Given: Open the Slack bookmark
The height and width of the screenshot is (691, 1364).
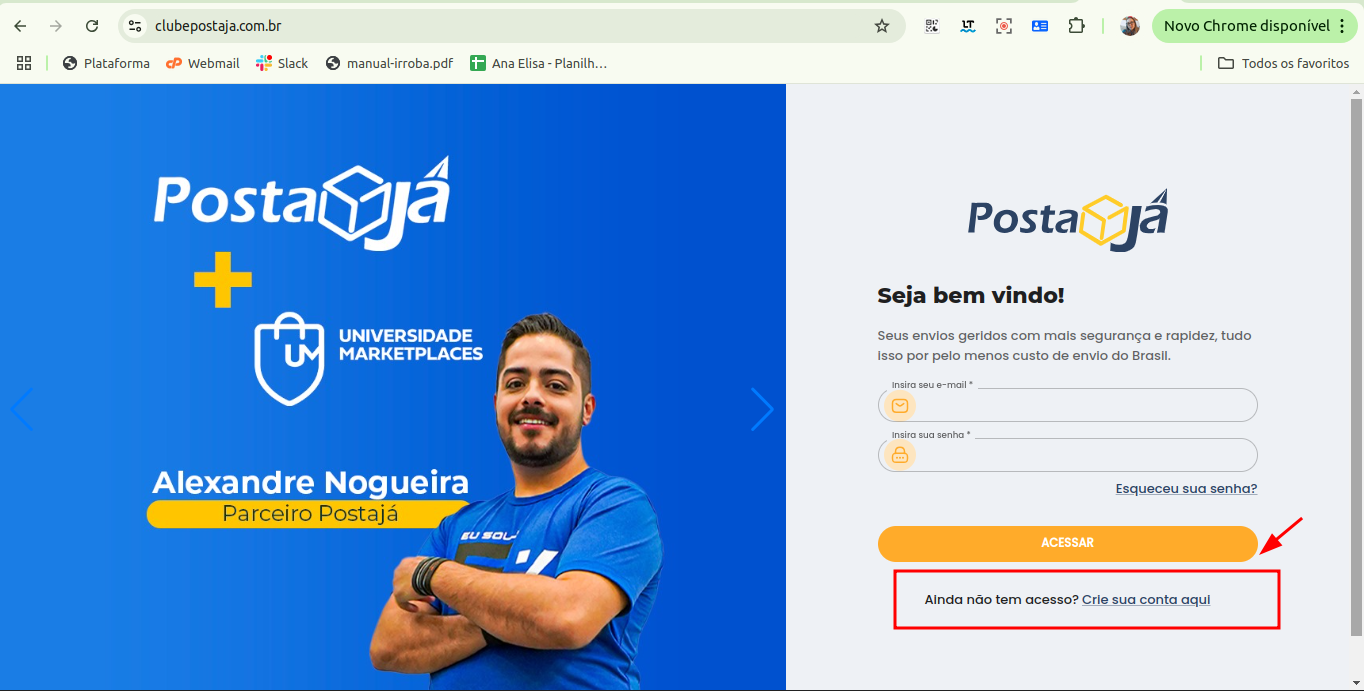Looking at the screenshot, I should click(282, 63).
